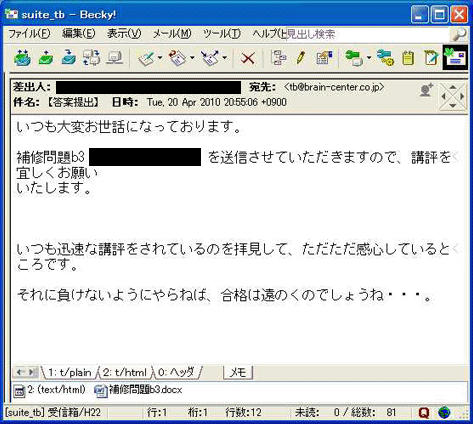Open the yellow clipboard icon in toolbar
473x424 pixels.
coord(408,58)
